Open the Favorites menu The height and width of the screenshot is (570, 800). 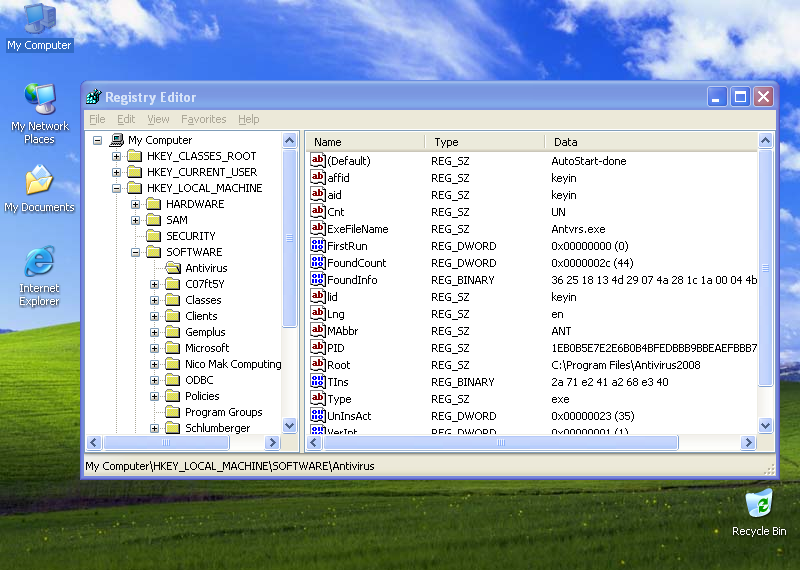(x=203, y=119)
